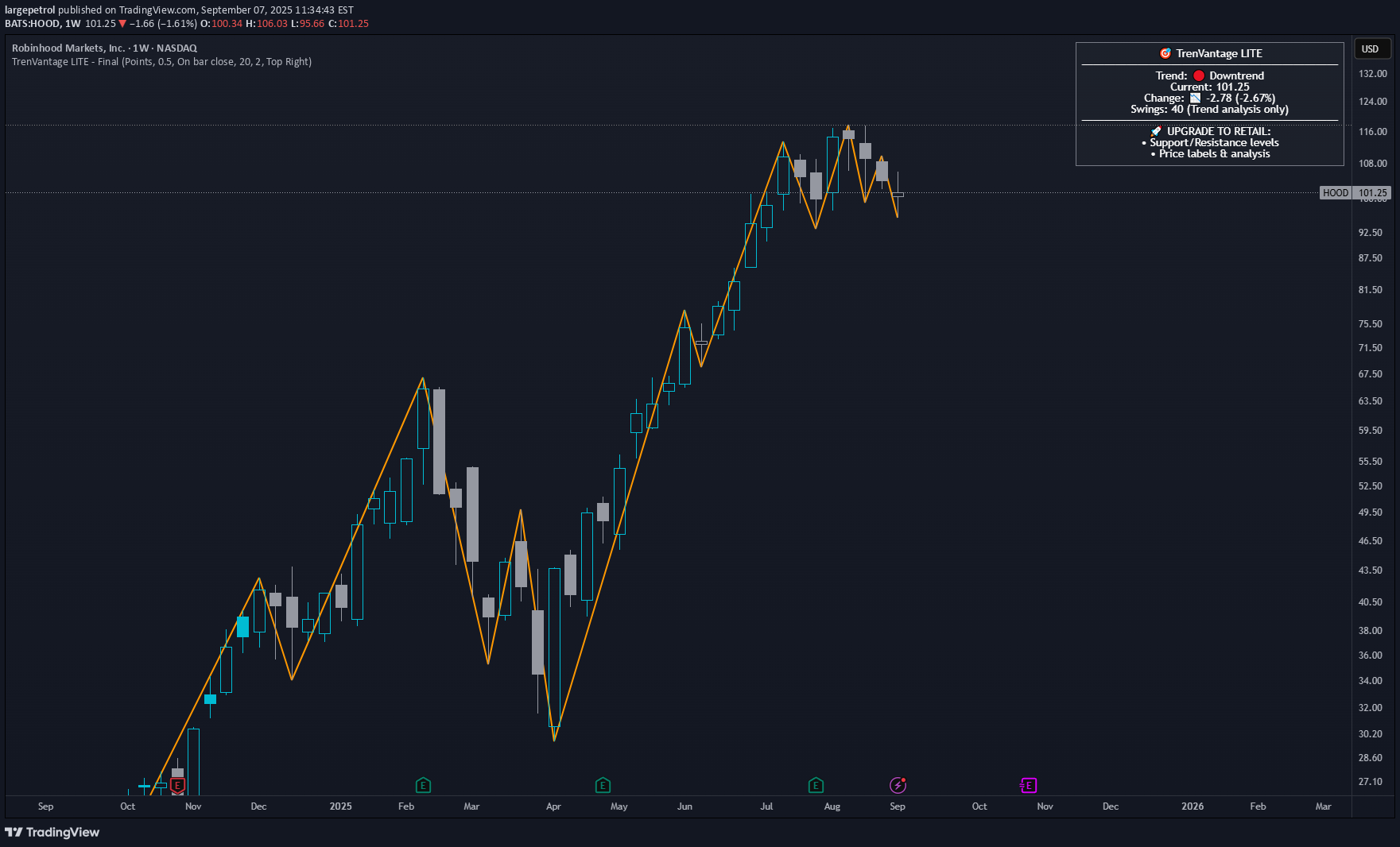The image size is (1400, 847).
Task: Click the 'Trend: Downtrend' row in the table
Action: [1210, 75]
